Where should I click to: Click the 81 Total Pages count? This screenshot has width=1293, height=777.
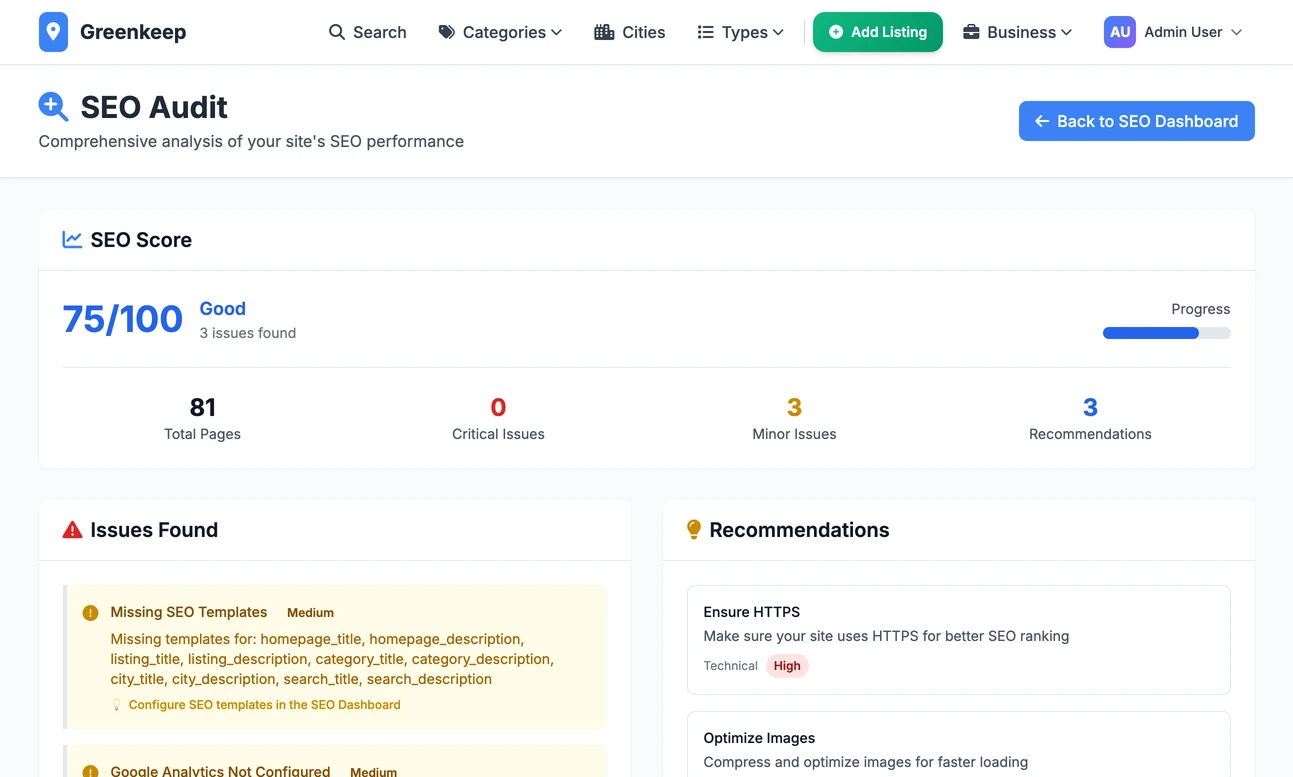(203, 407)
